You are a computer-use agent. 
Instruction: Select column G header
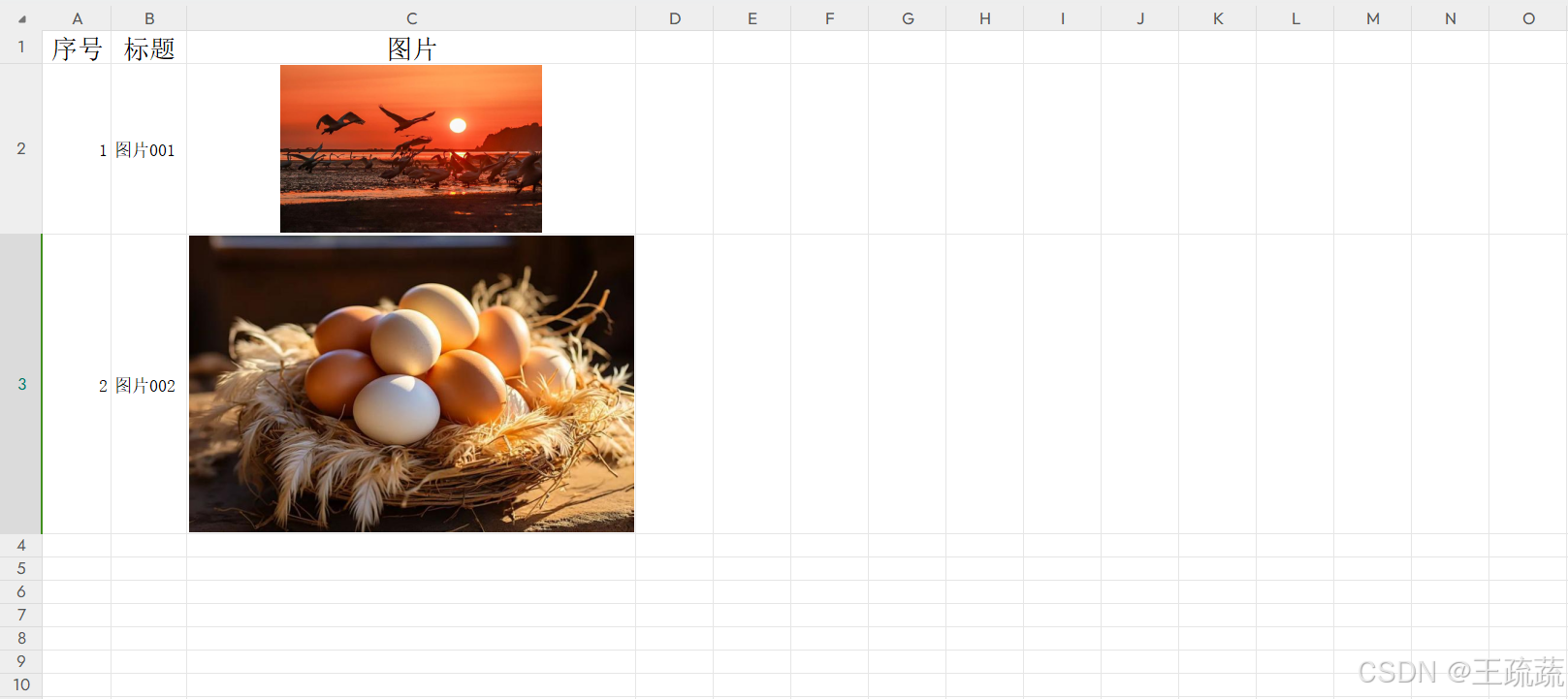(x=907, y=18)
